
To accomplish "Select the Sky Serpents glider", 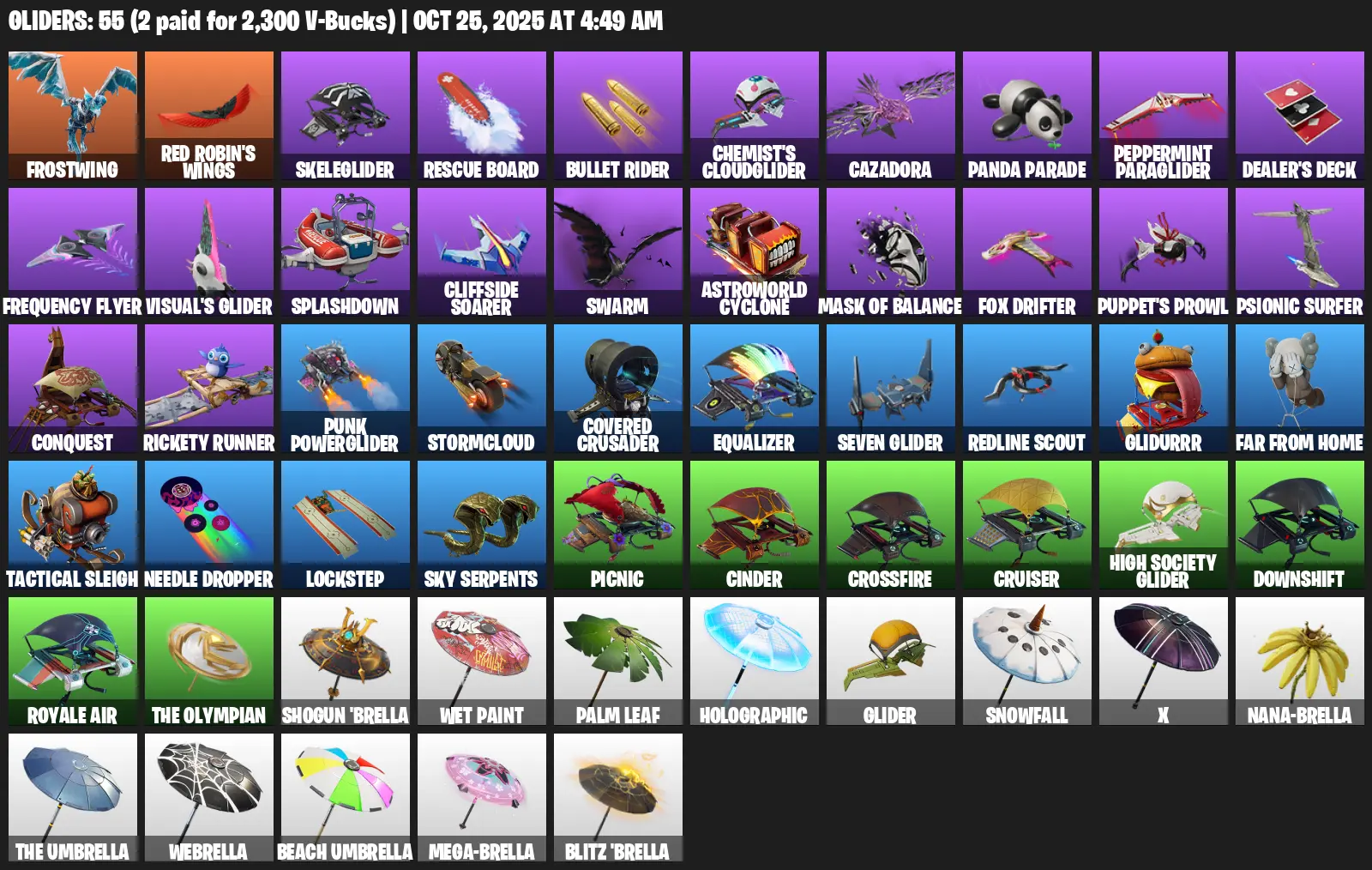I will click(x=482, y=525).
